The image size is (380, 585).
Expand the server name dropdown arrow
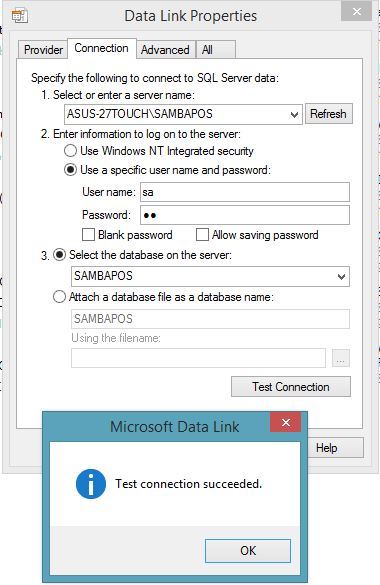pyautogui.click(x=294, y=115)
